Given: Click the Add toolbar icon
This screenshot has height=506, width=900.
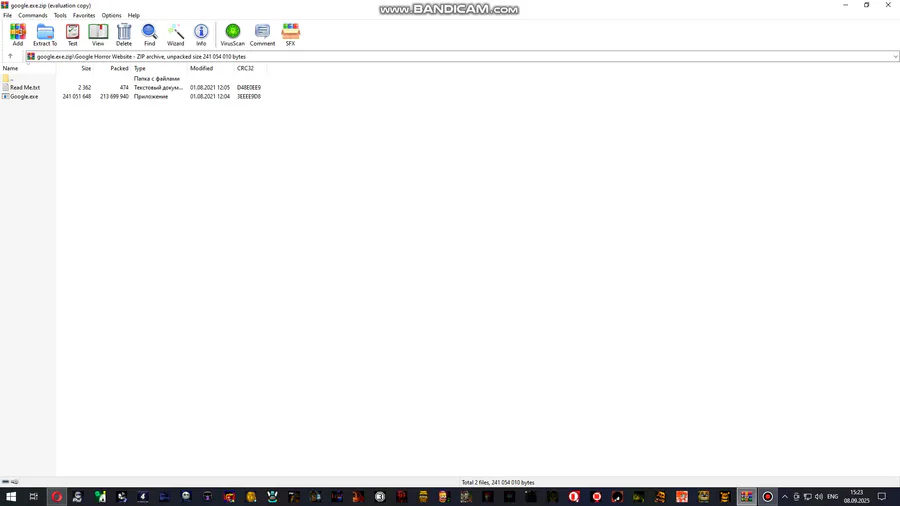Looking at the screenshot, I should coord(18,34).
